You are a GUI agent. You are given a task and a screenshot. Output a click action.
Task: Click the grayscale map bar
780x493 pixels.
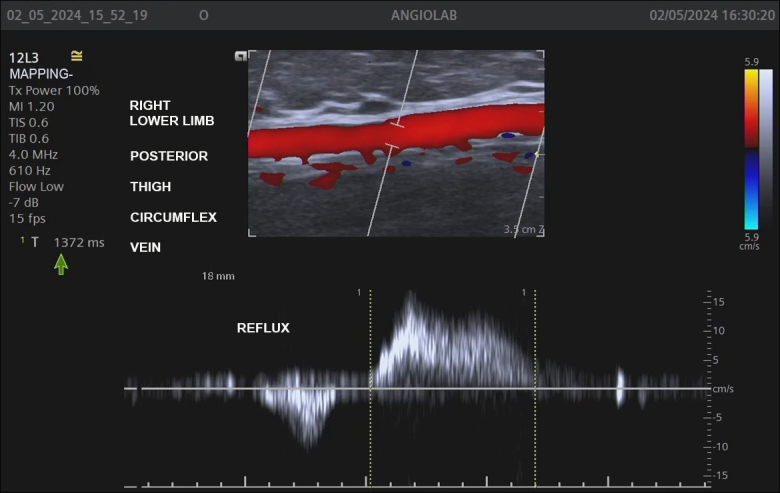pyautogui.click(x=766, y=148)
